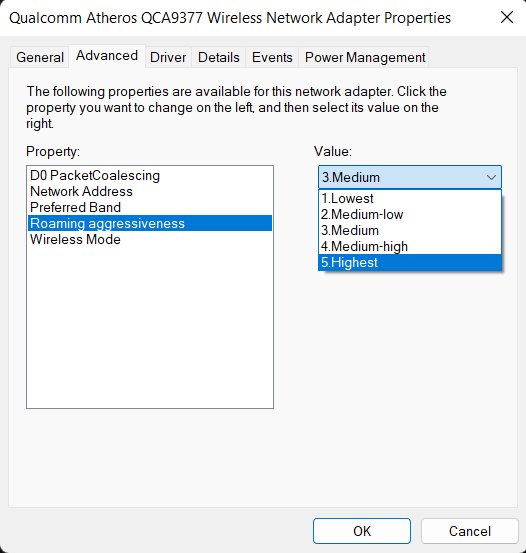Open the Power Management tab

(365, 57)
